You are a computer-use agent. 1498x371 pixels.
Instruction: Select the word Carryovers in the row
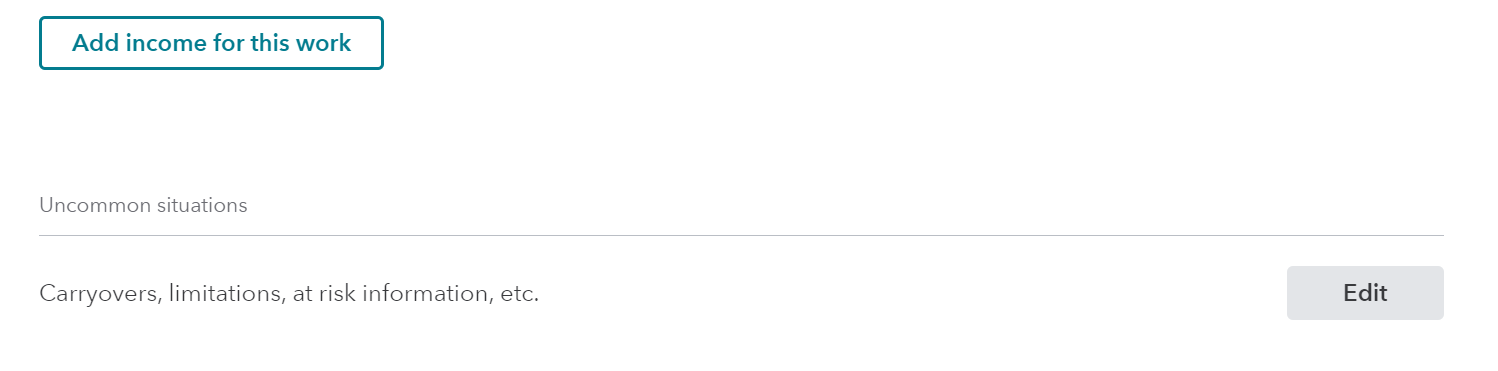(101, 294)
